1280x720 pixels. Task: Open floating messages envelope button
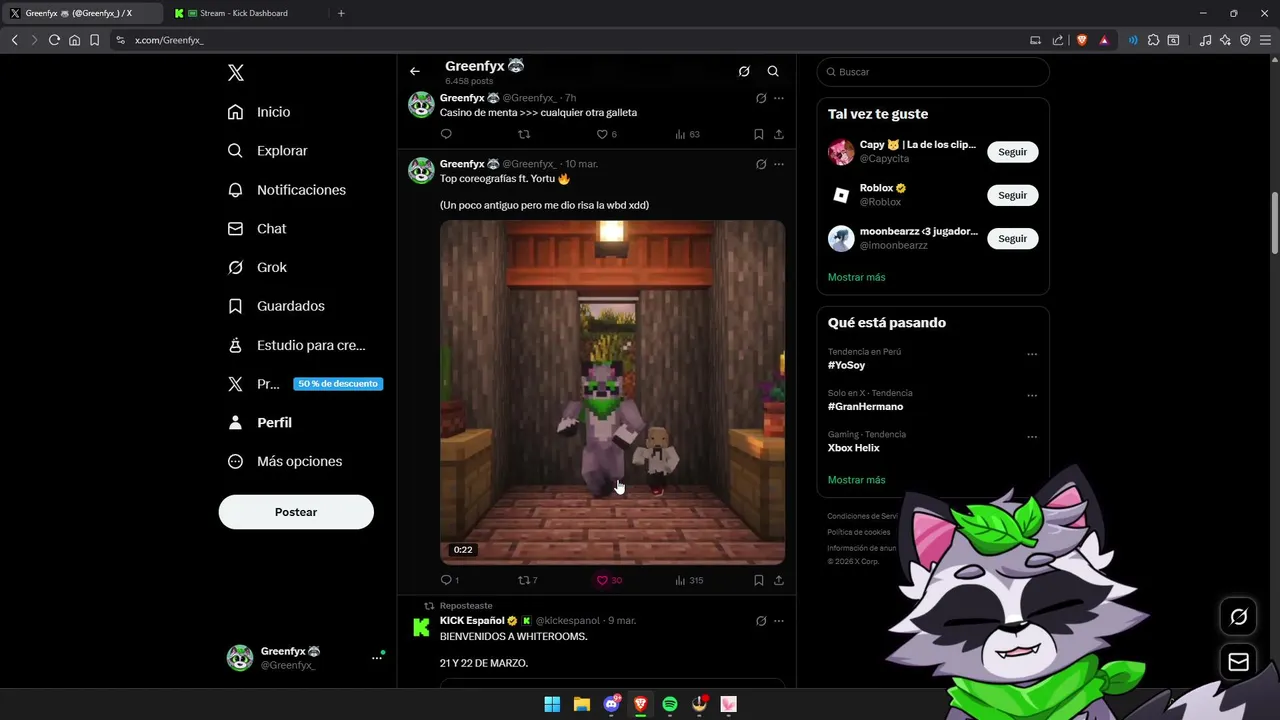point(1238,662)
